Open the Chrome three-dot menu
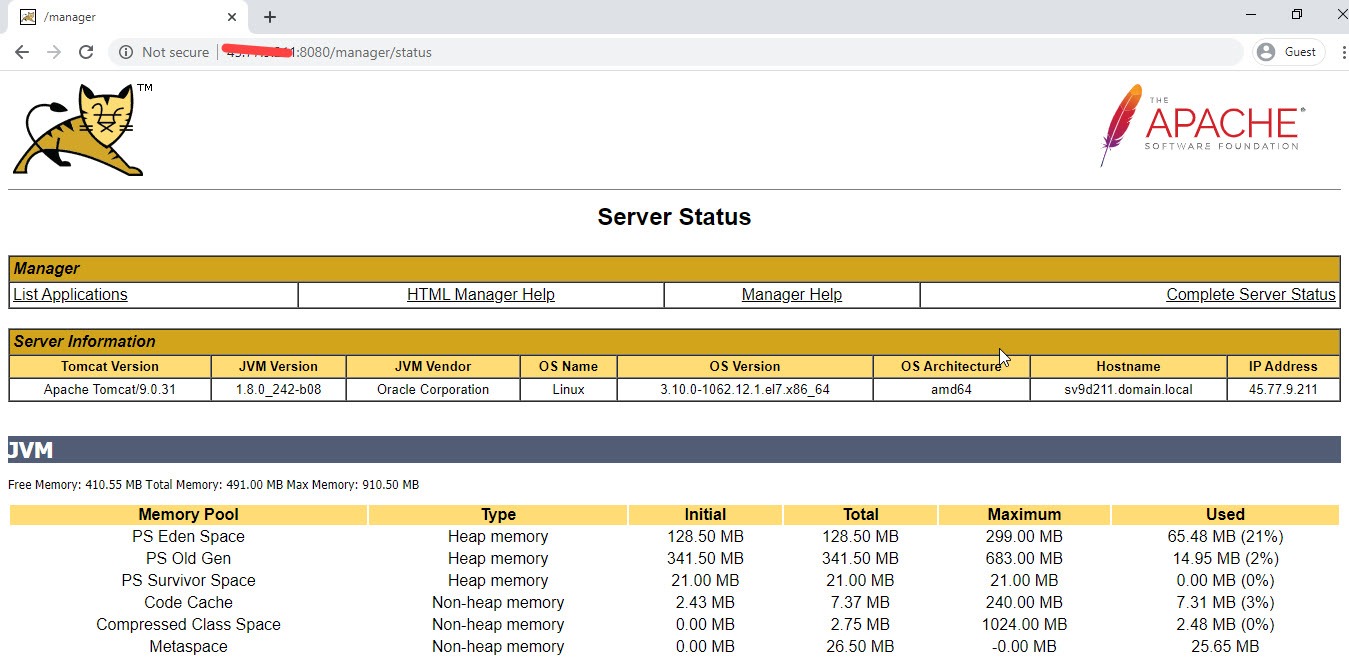This screenshot has width=1349, height=660. click(1344, 52)
